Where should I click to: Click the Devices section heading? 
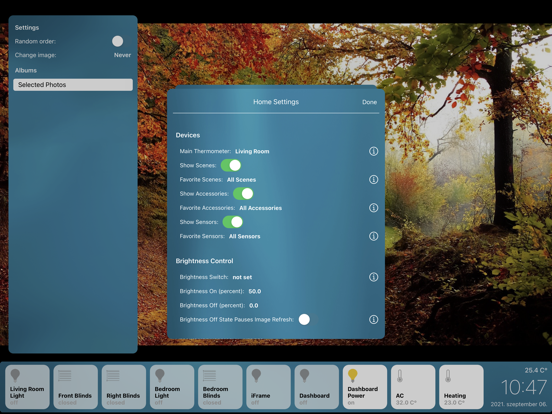pyautogui.click(x=188, y=135)
